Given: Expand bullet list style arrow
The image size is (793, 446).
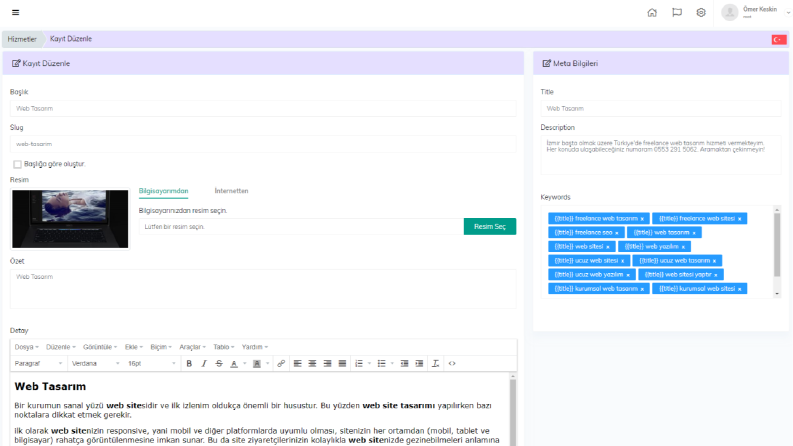Looking at the screenshot, I should tap(392, 364).
